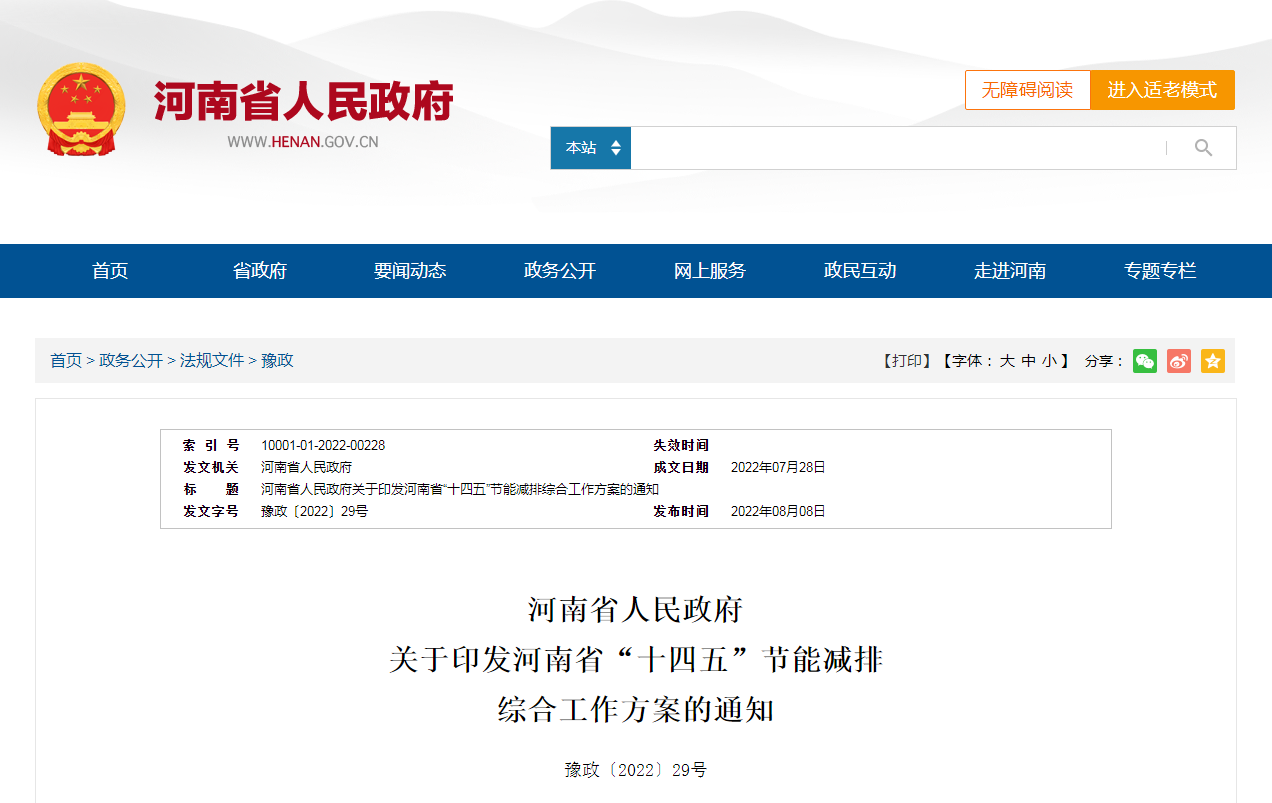1272x803 pixels.
Task: Click the yellow star share icon
Action: click(1212, 361)
